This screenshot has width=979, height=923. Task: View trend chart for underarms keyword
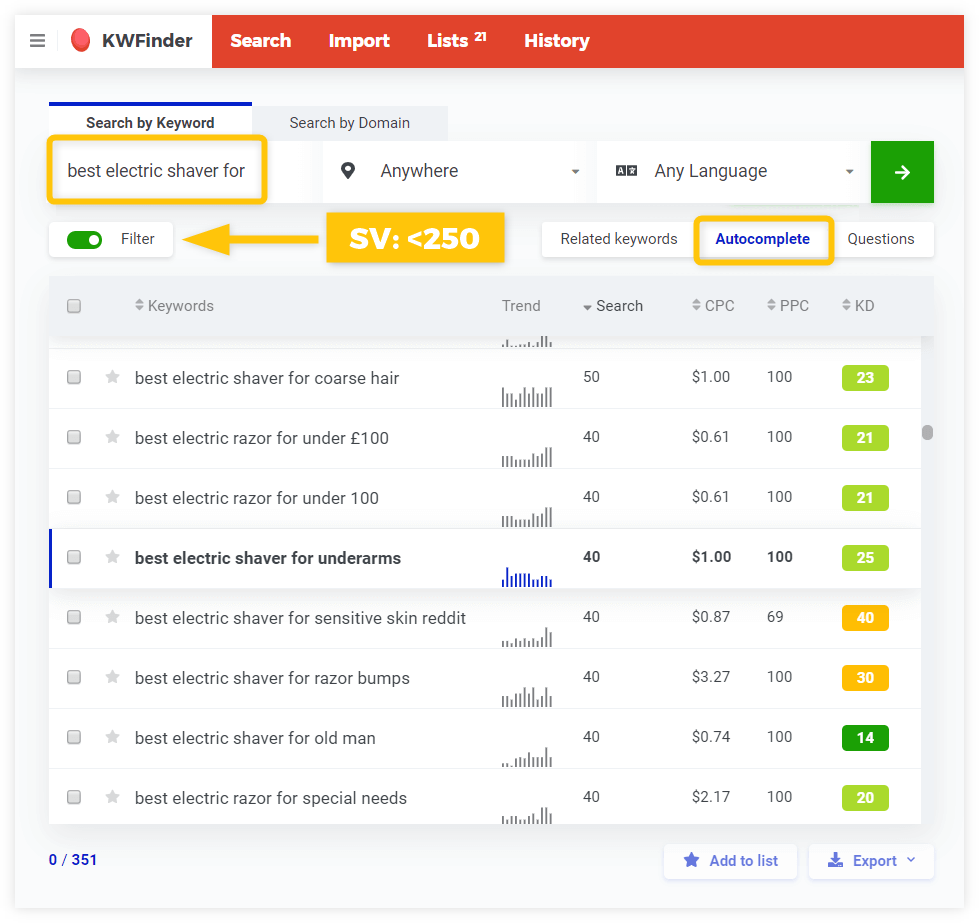527,576
